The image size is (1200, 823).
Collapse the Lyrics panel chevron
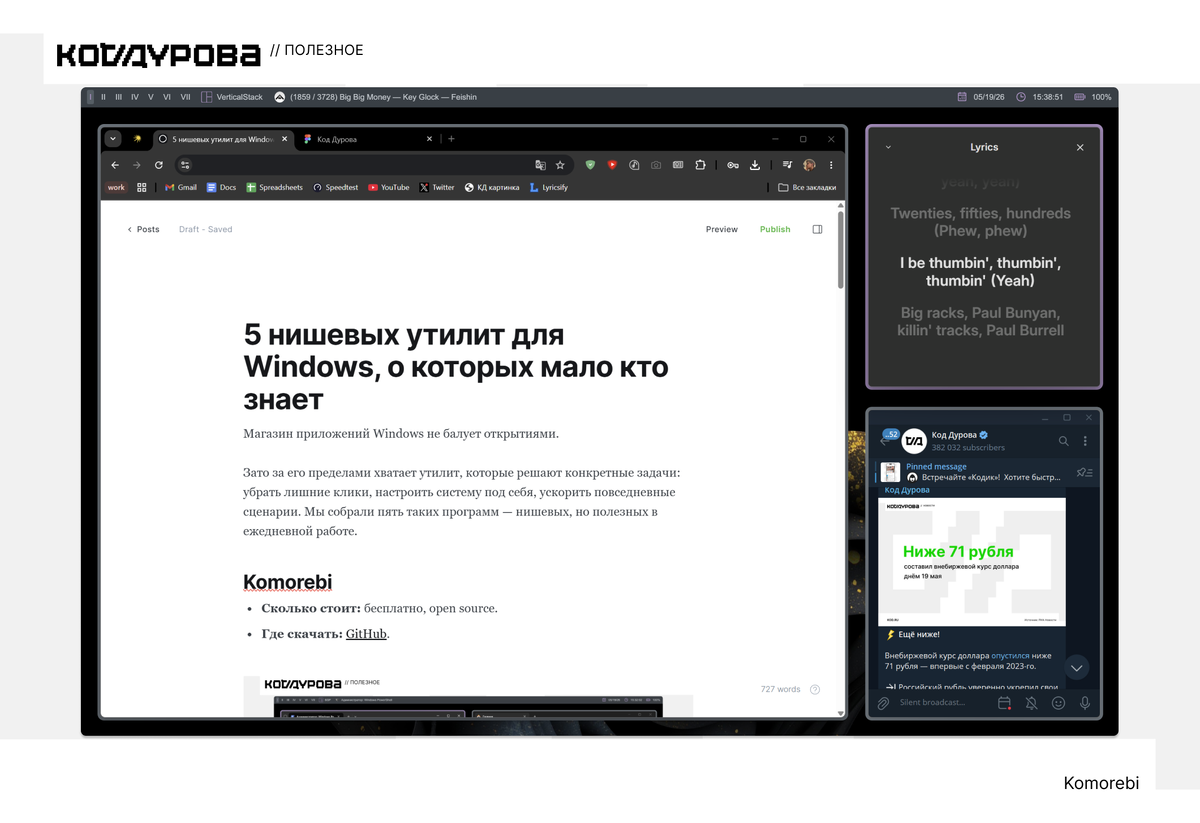click(x=888, y=147)
